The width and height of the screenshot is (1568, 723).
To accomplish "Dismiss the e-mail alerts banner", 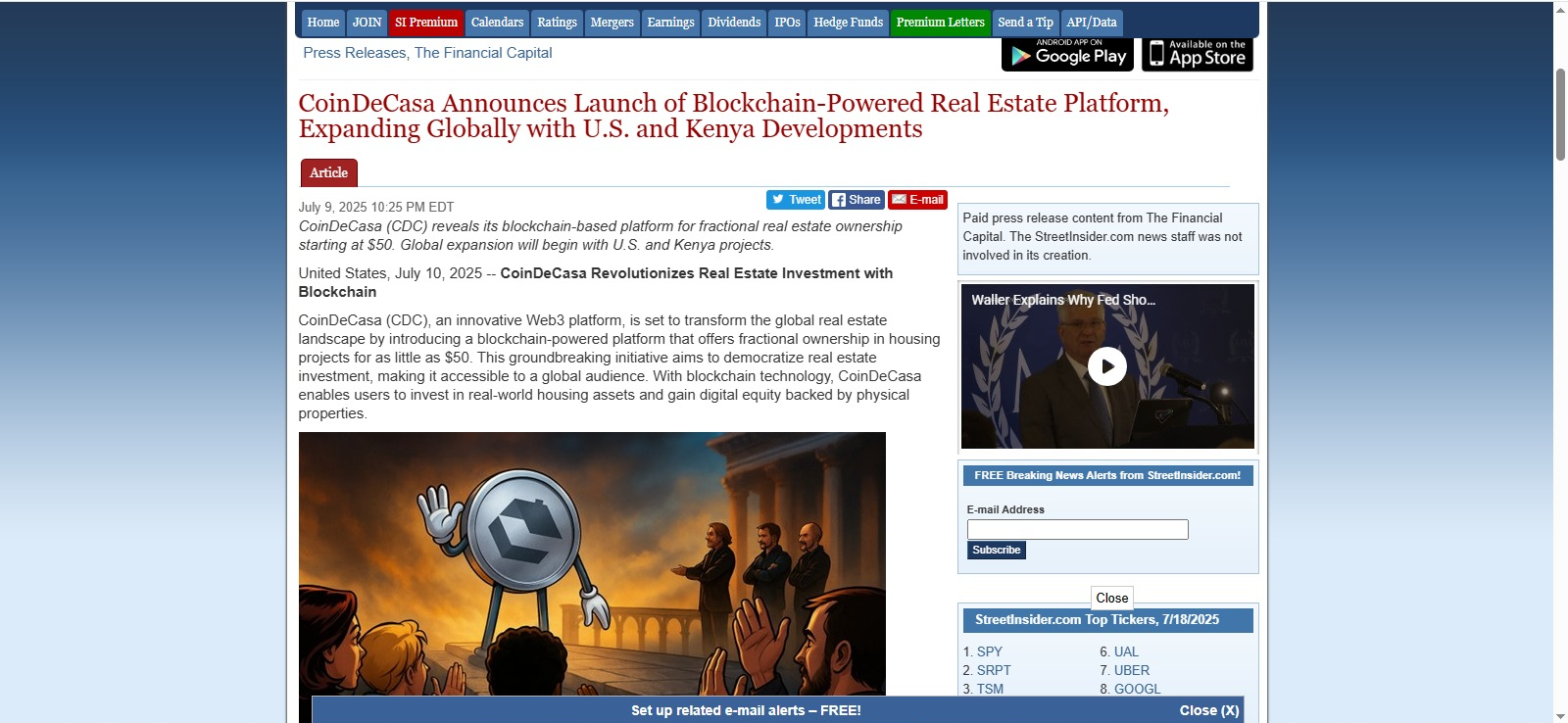I will [1208, 710].
